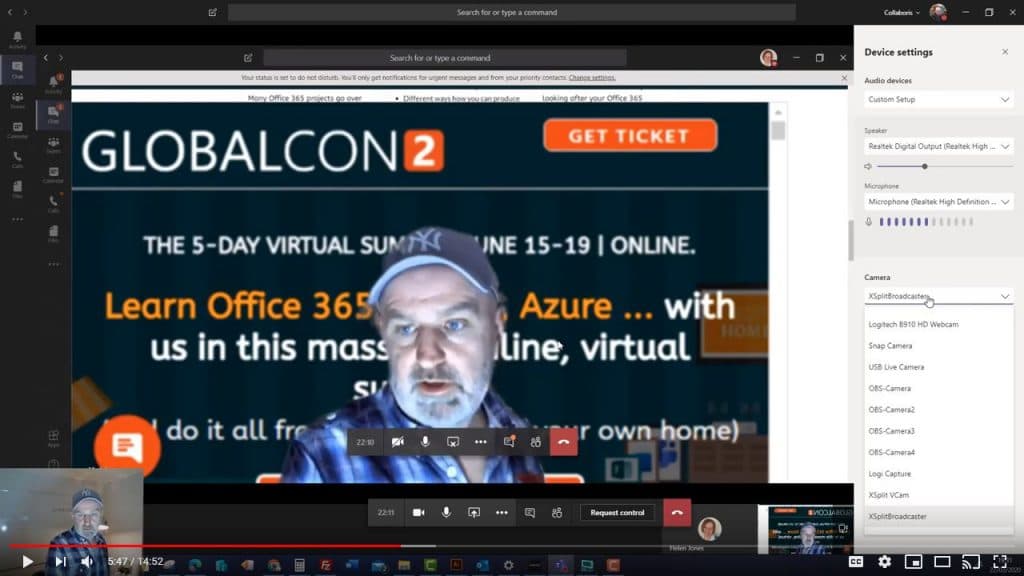Enter YouTube full screen

click(x=1000, y=562)
